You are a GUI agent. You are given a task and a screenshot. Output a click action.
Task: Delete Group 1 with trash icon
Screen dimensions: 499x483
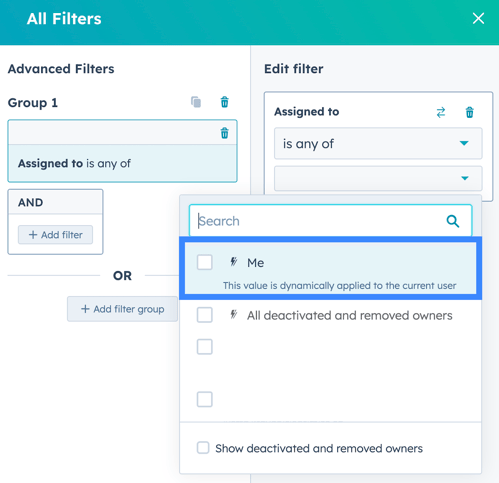pos(225,102)
